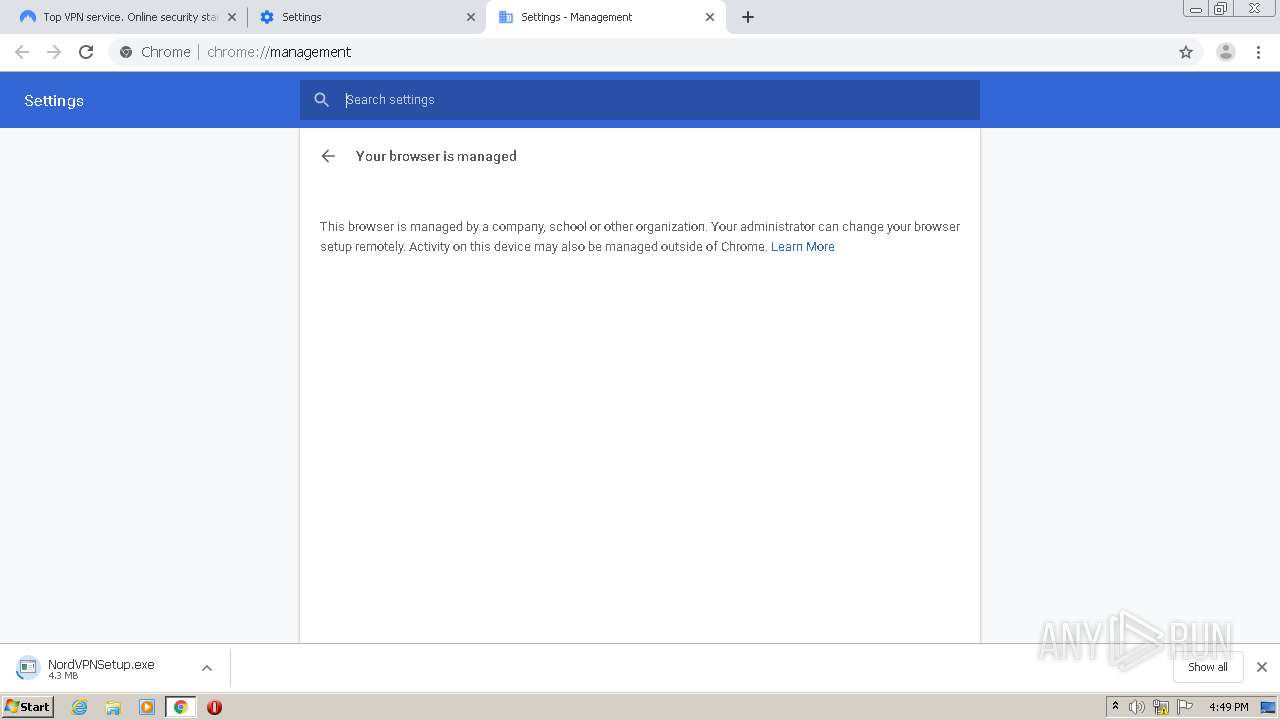Open the Chrome three-dot menu

click(x=1259, y=52)
